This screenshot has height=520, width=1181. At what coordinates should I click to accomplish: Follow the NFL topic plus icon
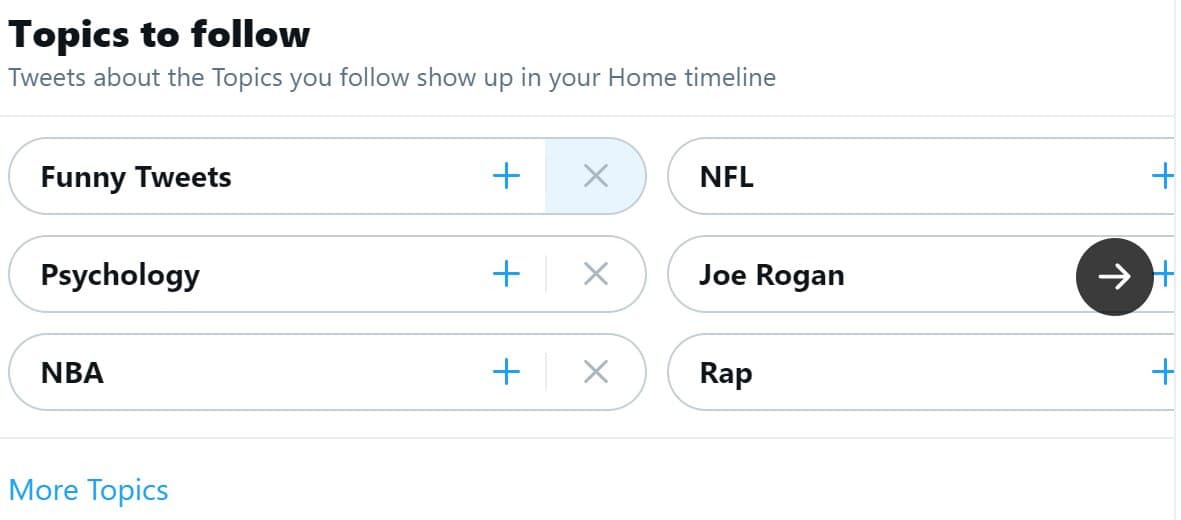click(1162, 177)
